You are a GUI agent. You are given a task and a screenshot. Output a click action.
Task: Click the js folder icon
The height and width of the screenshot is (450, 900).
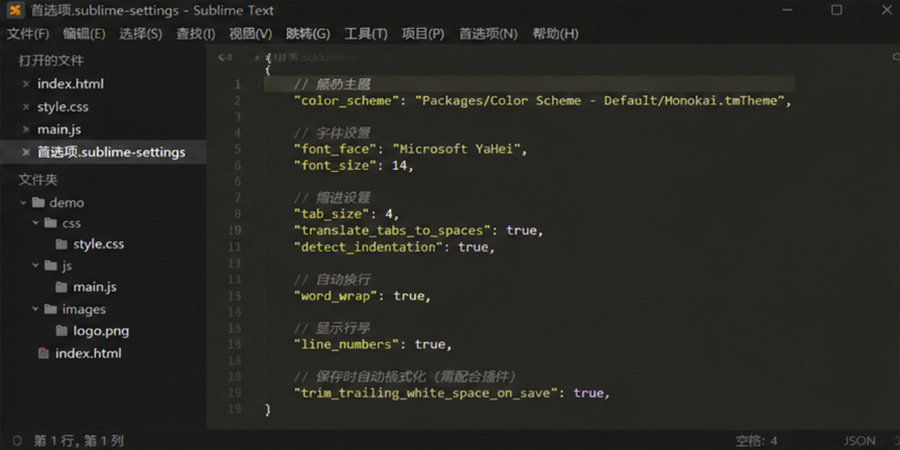pos(51,265)
